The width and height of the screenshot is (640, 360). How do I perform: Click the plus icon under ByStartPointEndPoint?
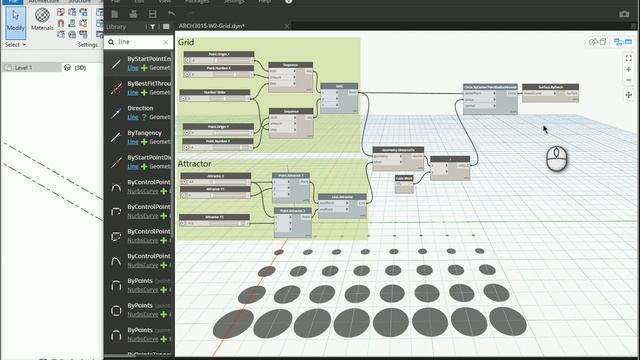click(144, 68)
